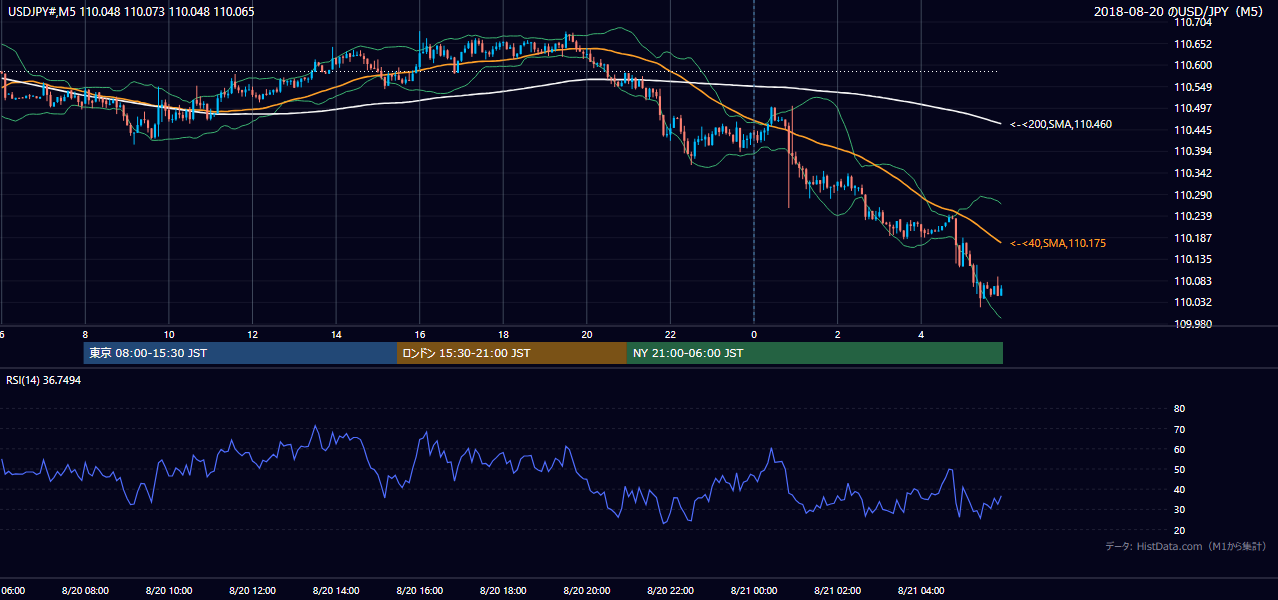1278x600 pixels.
Task: Click the 8/21 00:00 time label
Action: pos(754,590)
